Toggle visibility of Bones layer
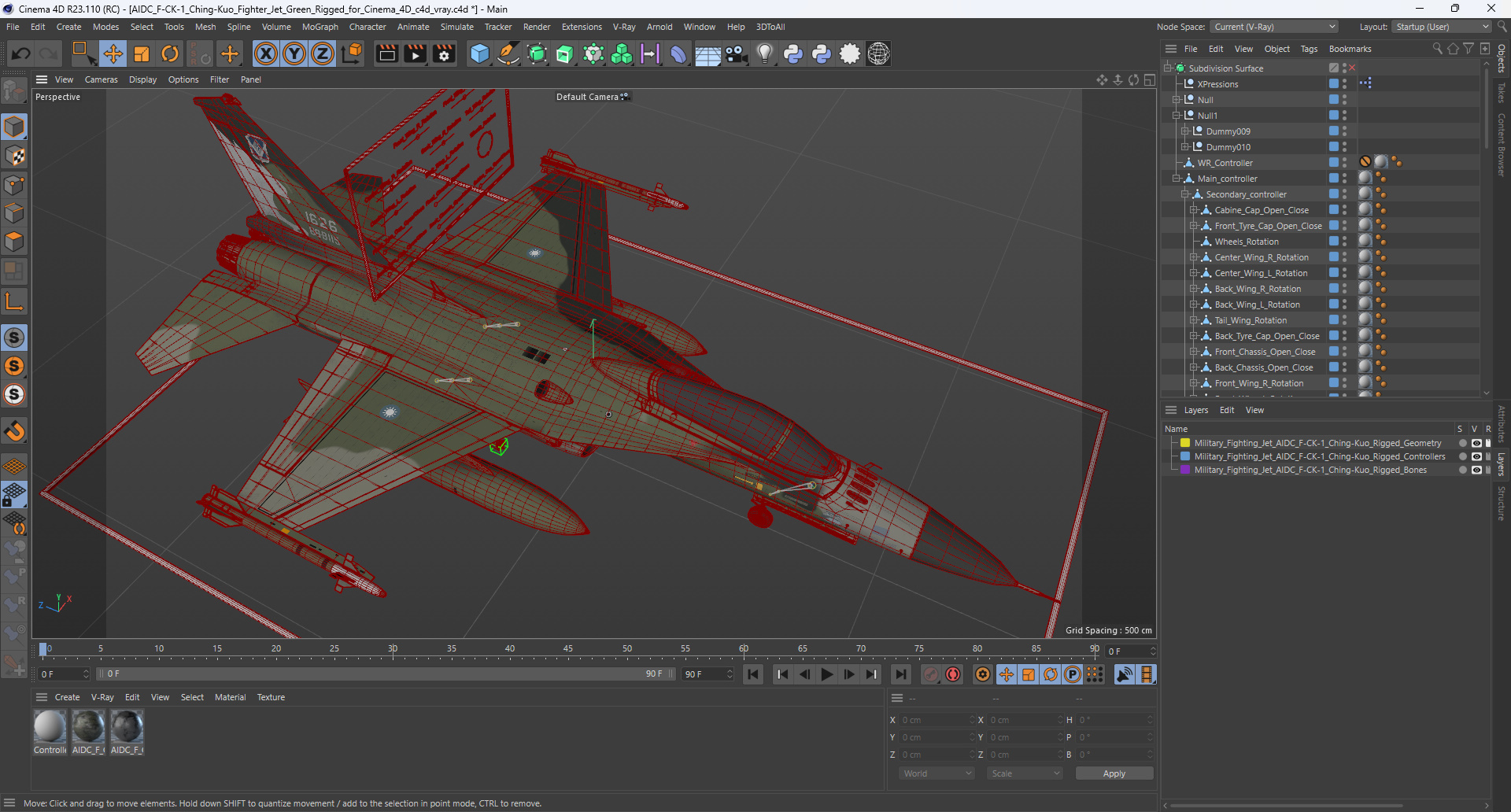Image resolution: width=1511 pixels, height=812 pixels. coord(1476,471)
